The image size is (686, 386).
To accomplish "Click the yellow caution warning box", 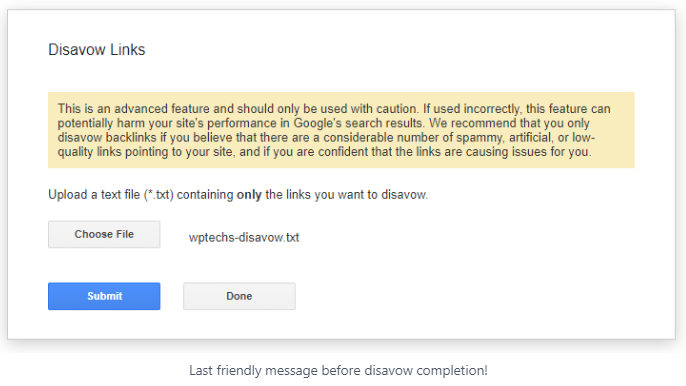I will click(341, 130).
